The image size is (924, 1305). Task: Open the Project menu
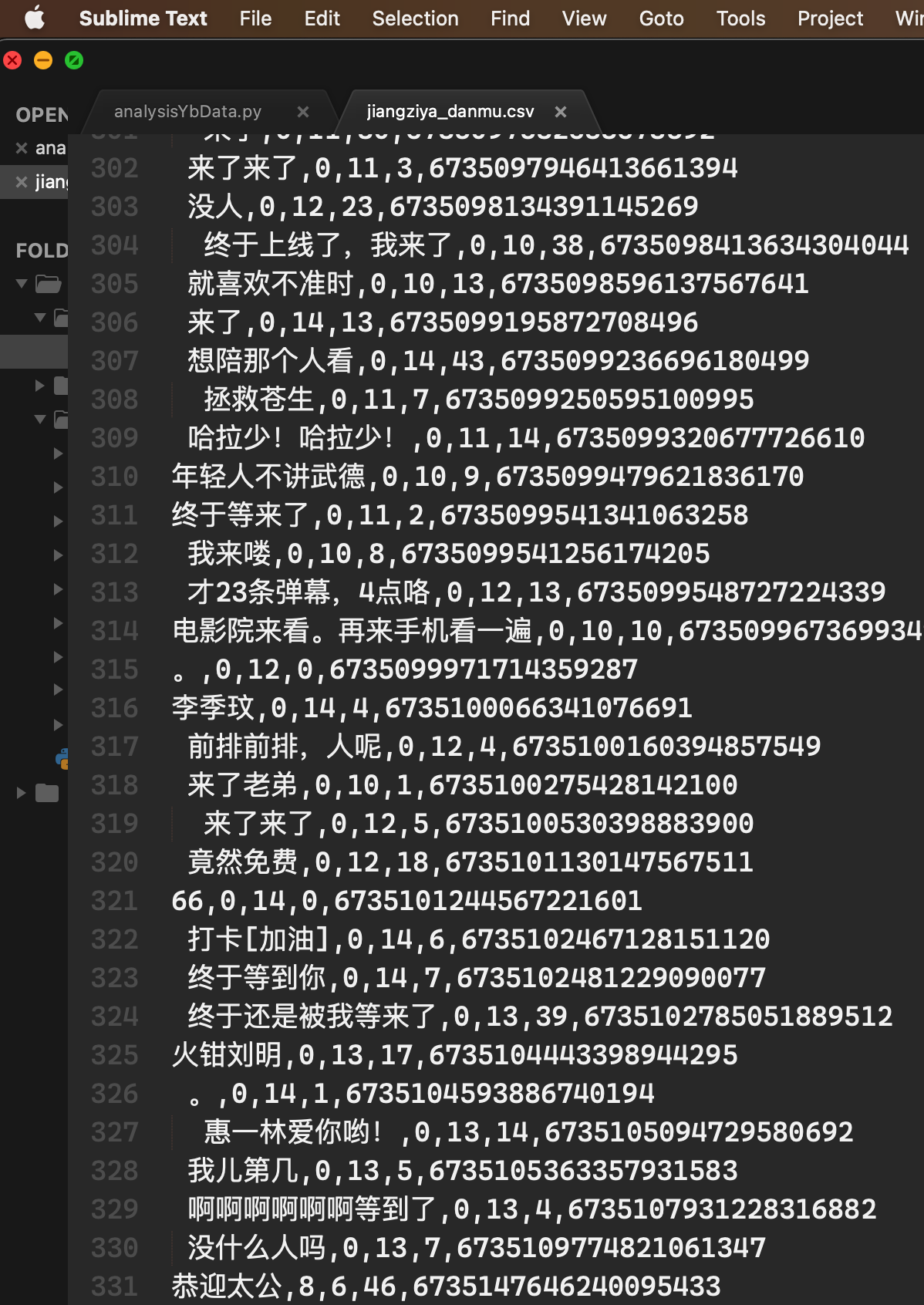pyautogui.click(x=830, y=19)
